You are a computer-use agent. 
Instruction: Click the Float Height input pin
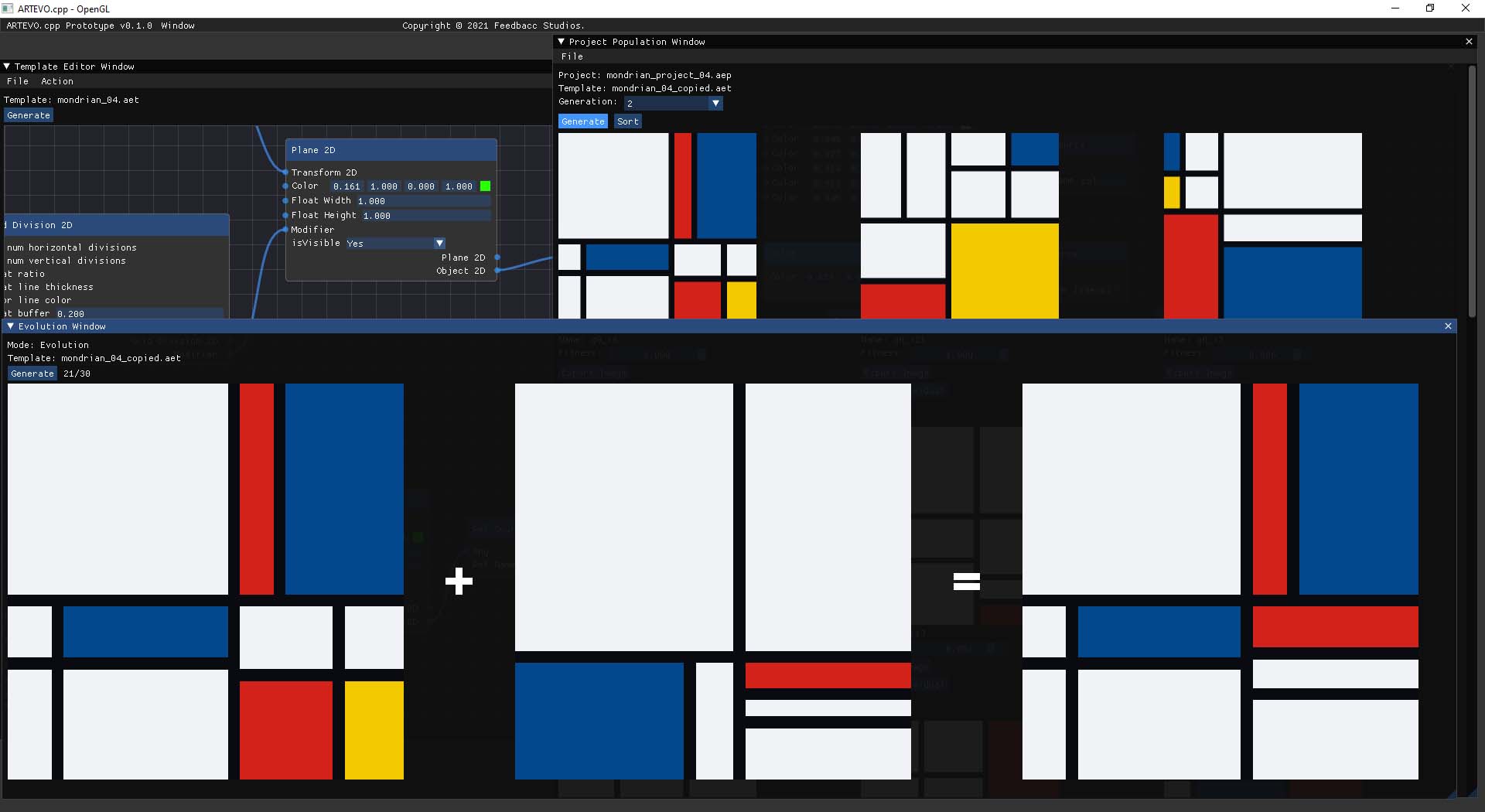[x=285, y=215]
